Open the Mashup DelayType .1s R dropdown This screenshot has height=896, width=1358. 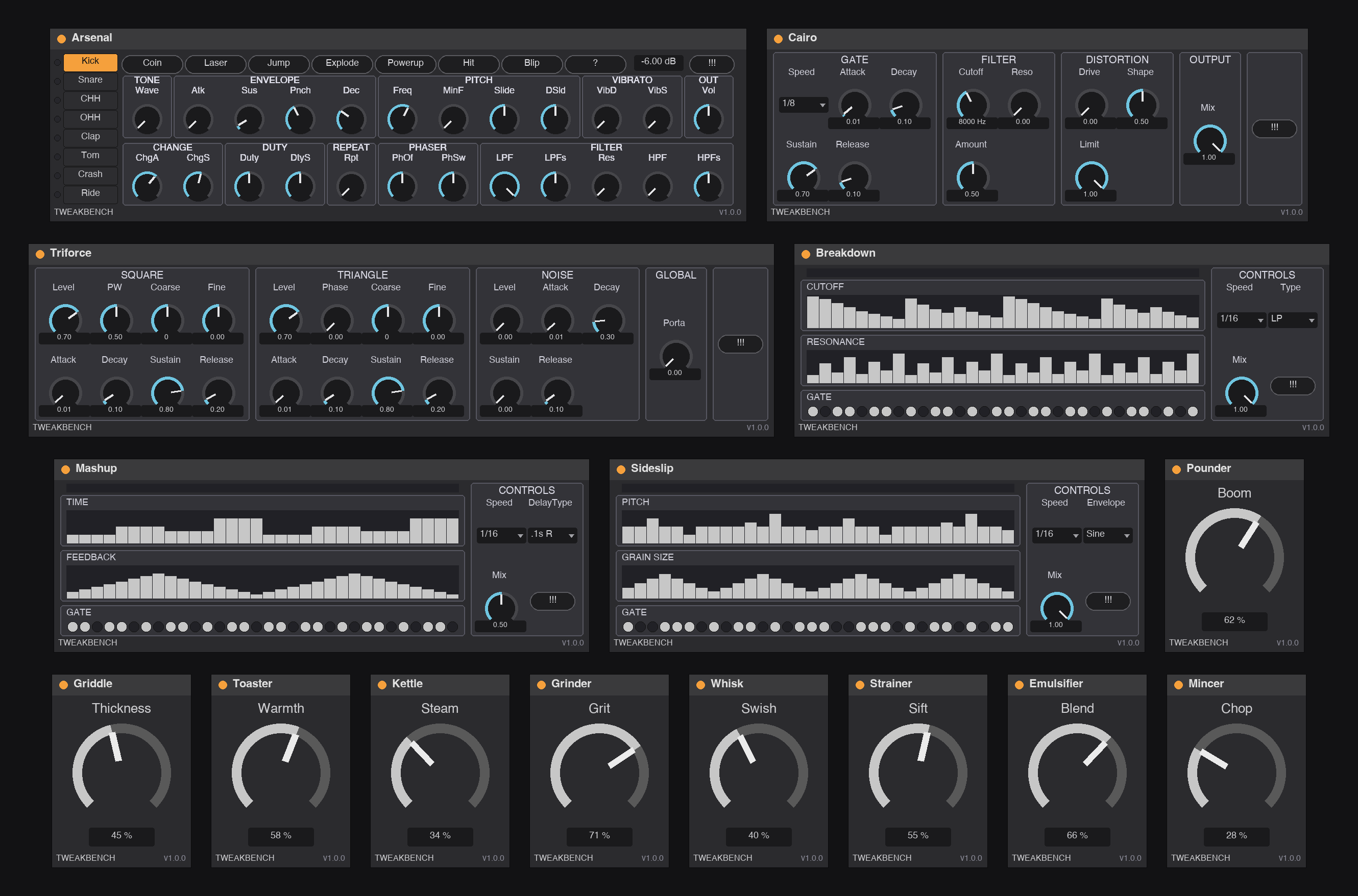[552, 534]
